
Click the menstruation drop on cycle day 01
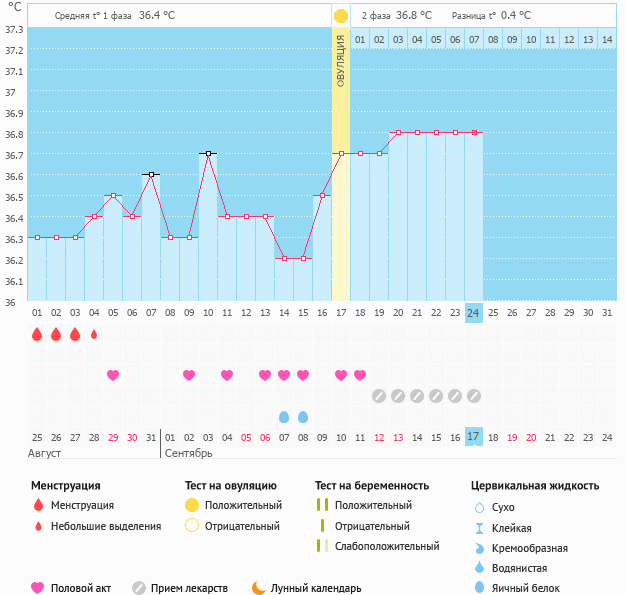coord(37,335)
